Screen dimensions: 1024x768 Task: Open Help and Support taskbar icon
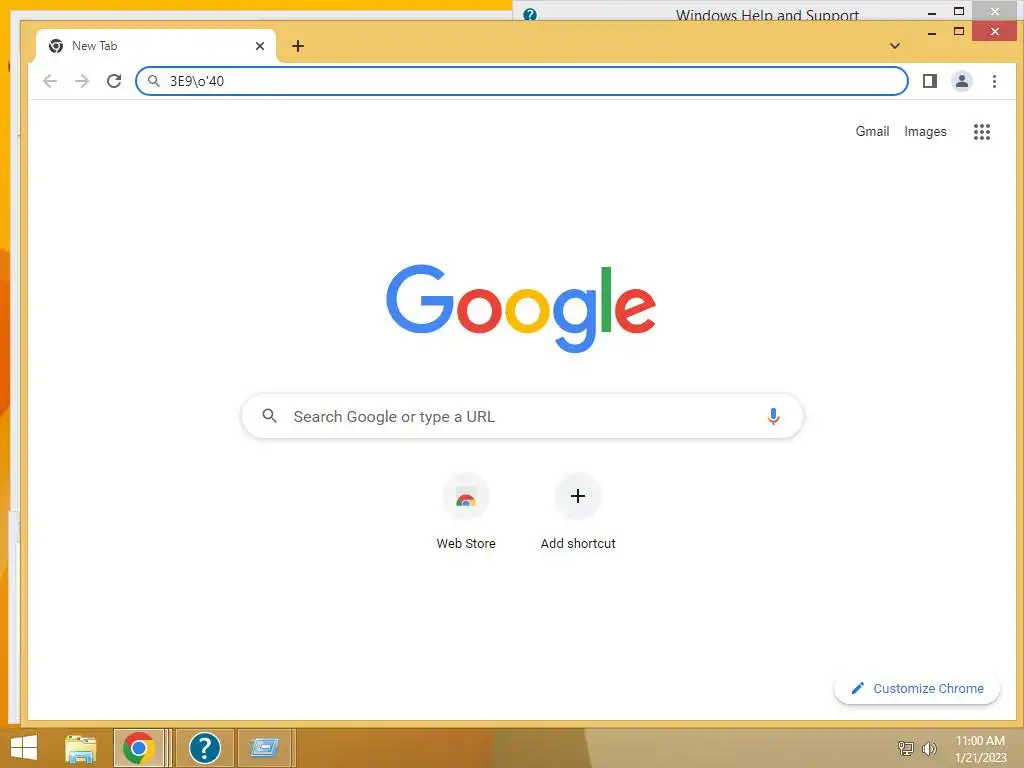tap(204, 748)
